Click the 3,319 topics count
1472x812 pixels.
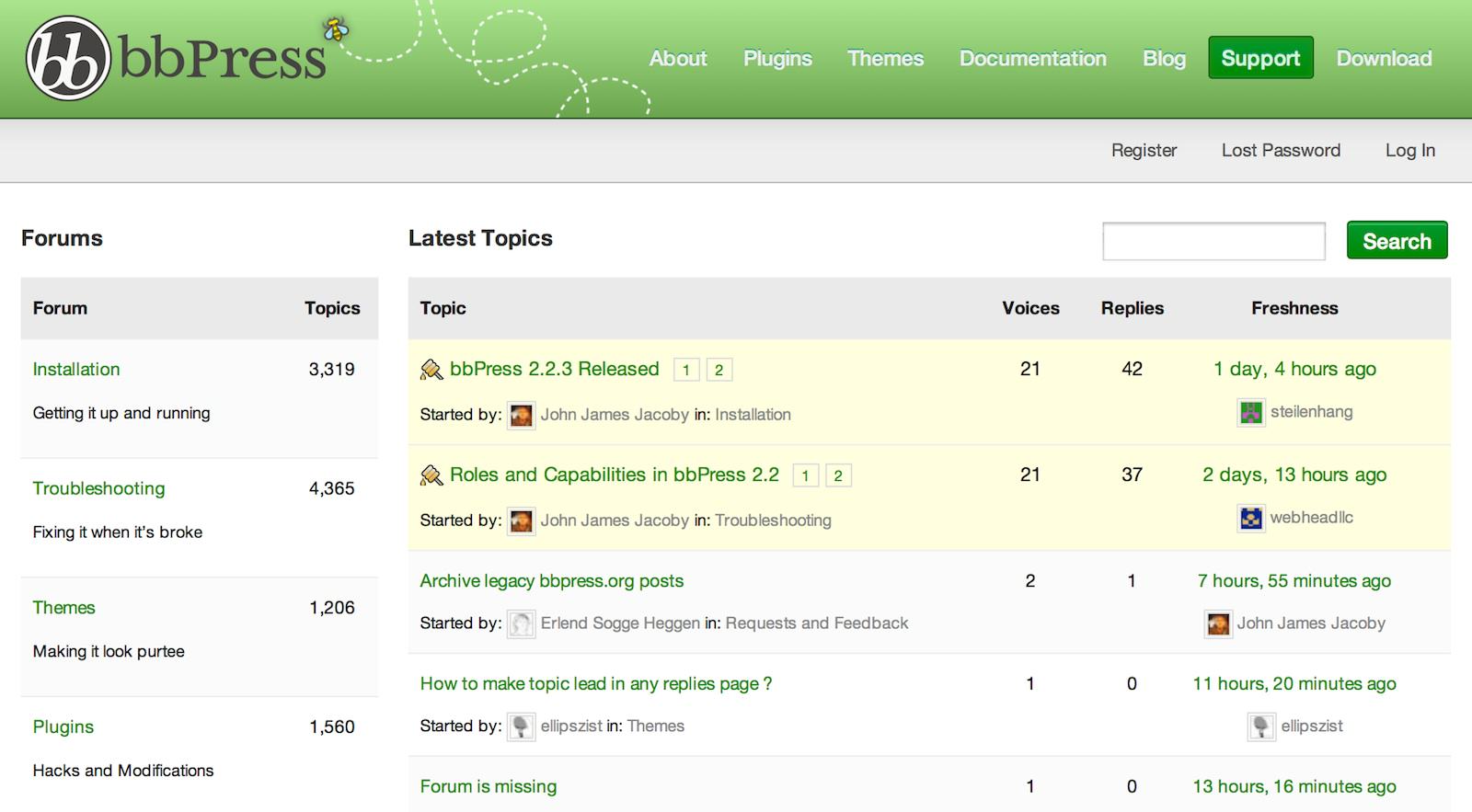click(331, 370)
